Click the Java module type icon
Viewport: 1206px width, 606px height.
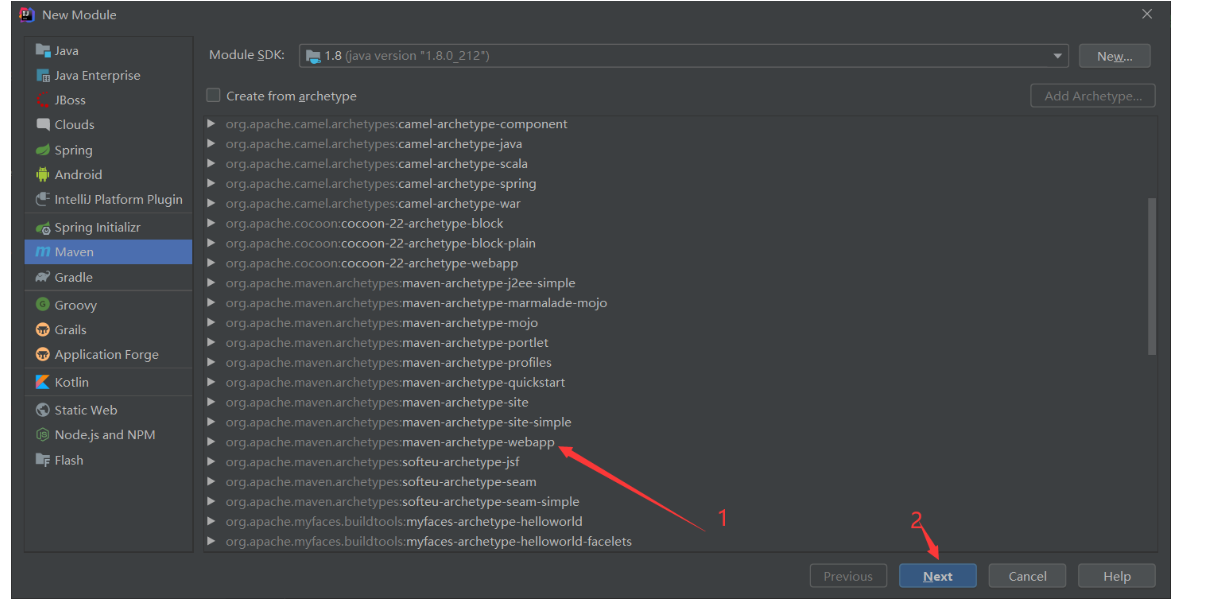tap(43, 50)
